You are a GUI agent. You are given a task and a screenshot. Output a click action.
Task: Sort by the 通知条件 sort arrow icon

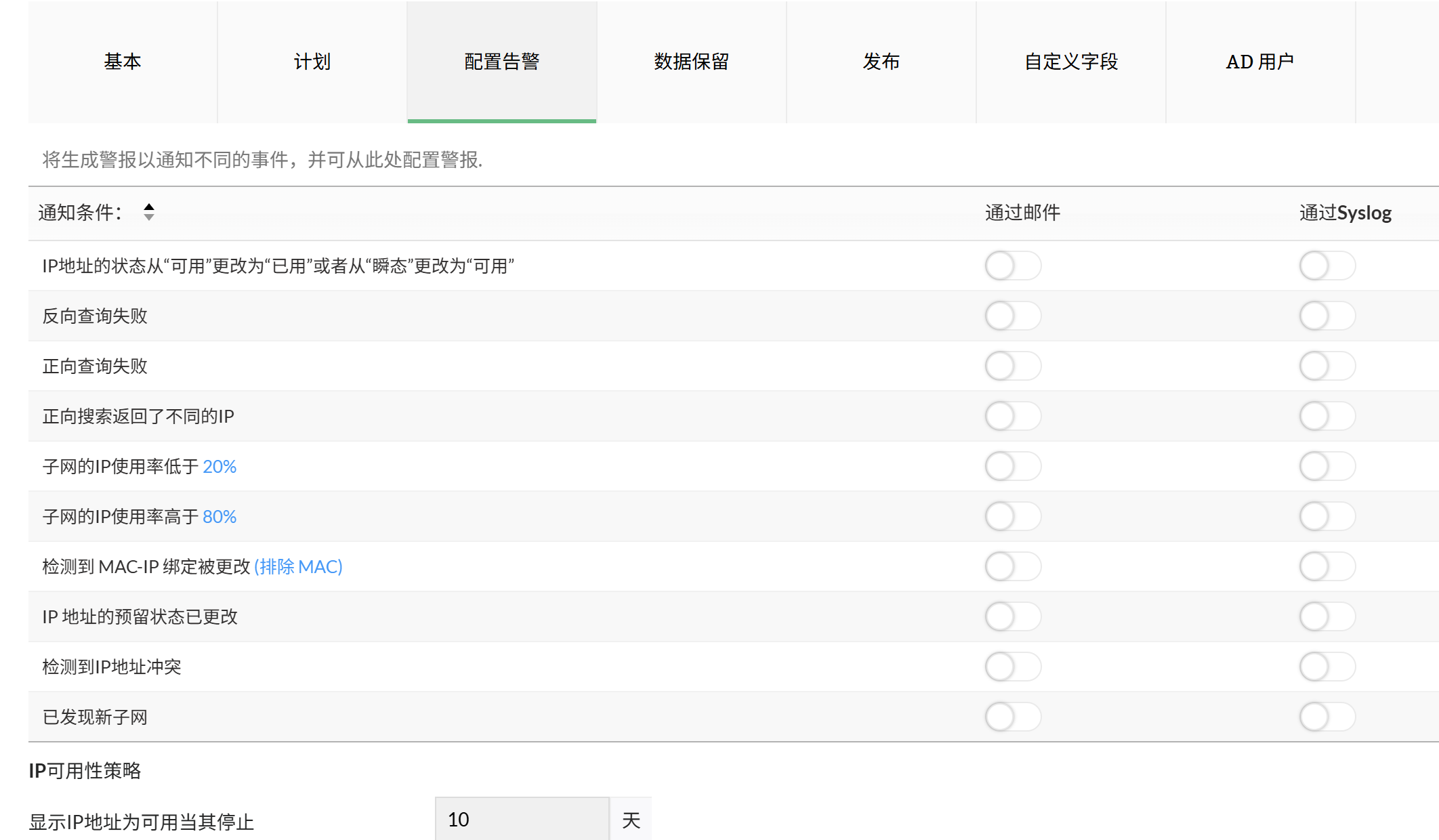(x=149, y=212)
